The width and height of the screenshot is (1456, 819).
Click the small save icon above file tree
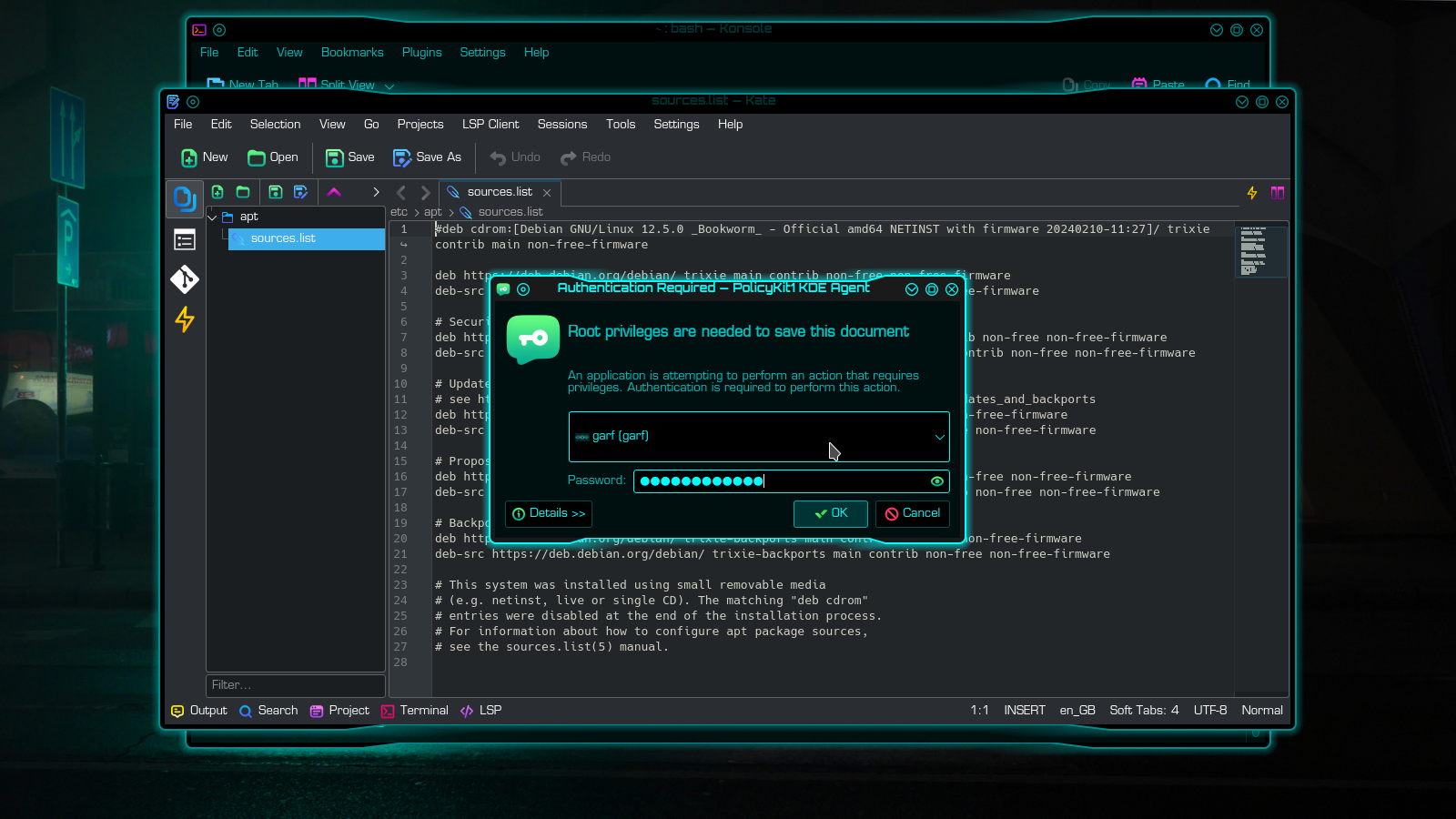coord(276,192)
